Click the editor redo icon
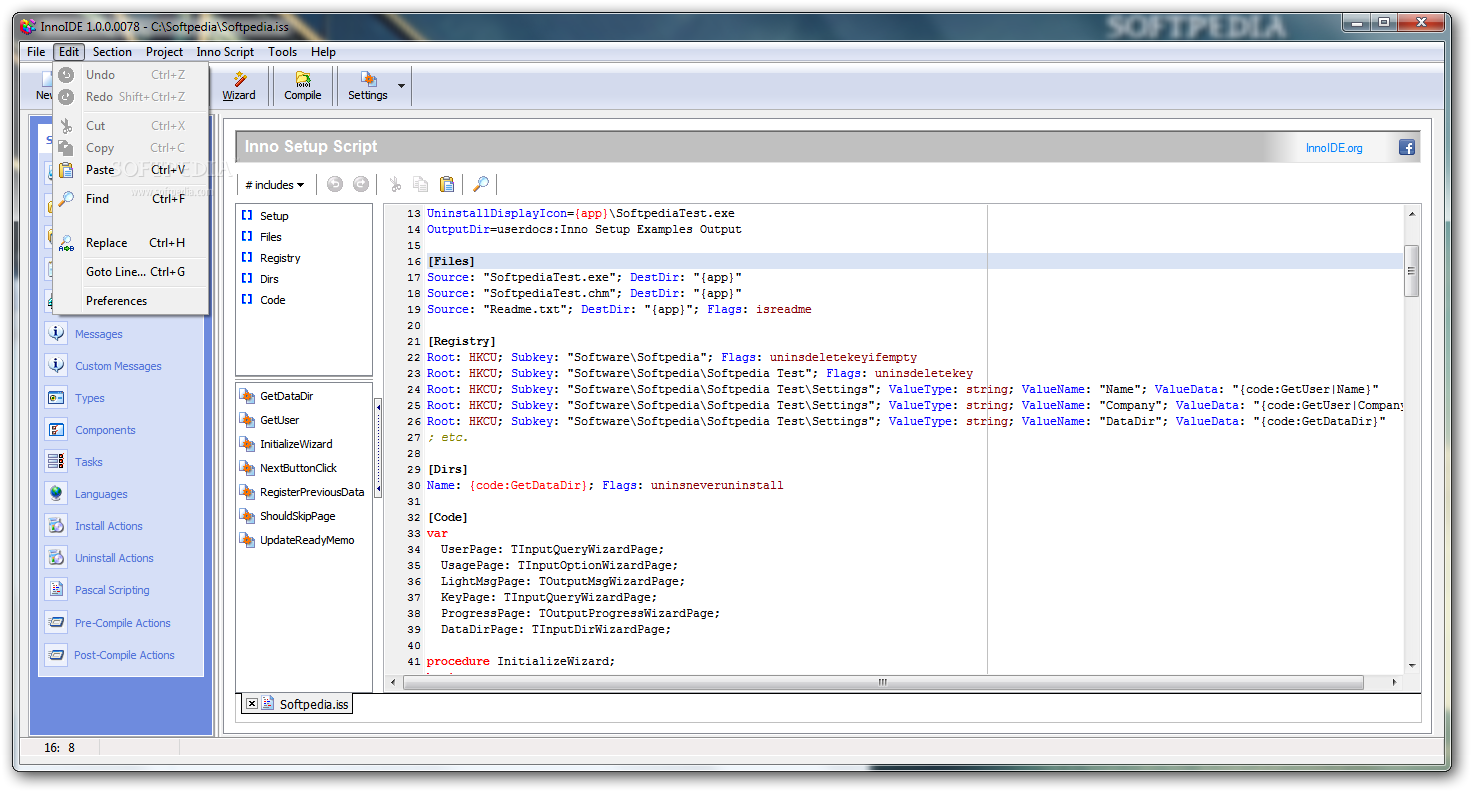 tap(361, 184)
